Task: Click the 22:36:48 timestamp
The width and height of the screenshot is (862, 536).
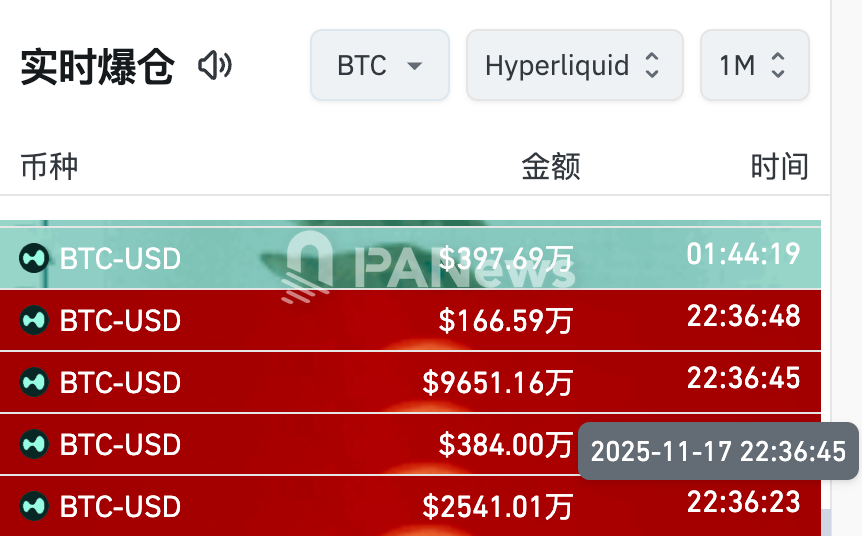Action: [743, 316]
